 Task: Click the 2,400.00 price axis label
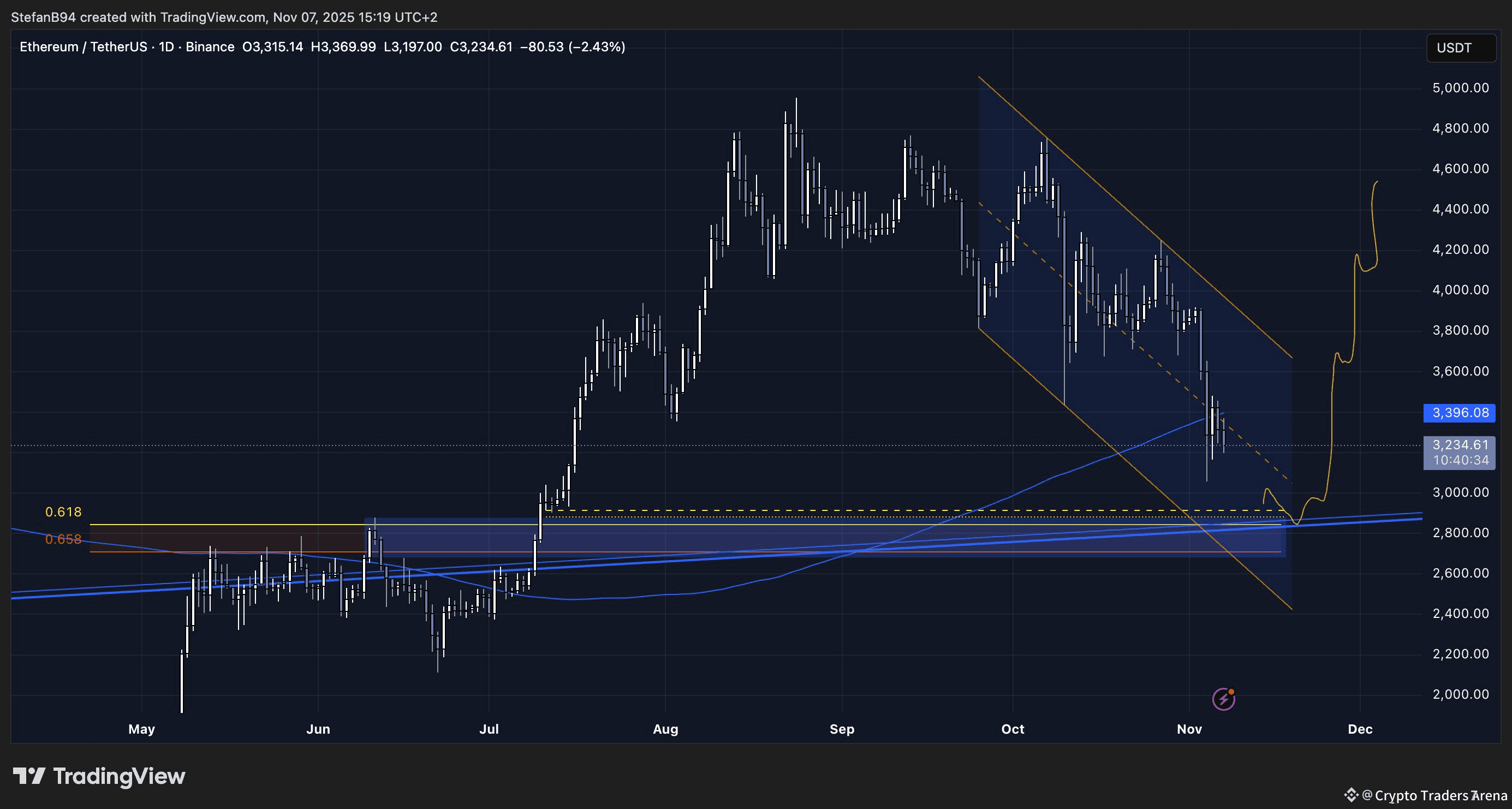coord(1461,614)
